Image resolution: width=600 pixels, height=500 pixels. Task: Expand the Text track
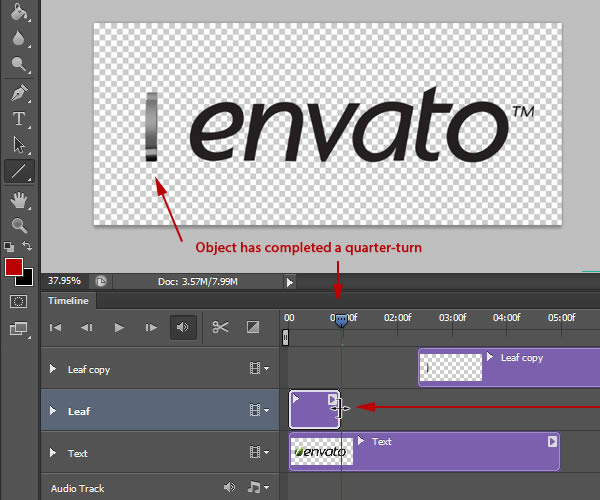point(53,453)
